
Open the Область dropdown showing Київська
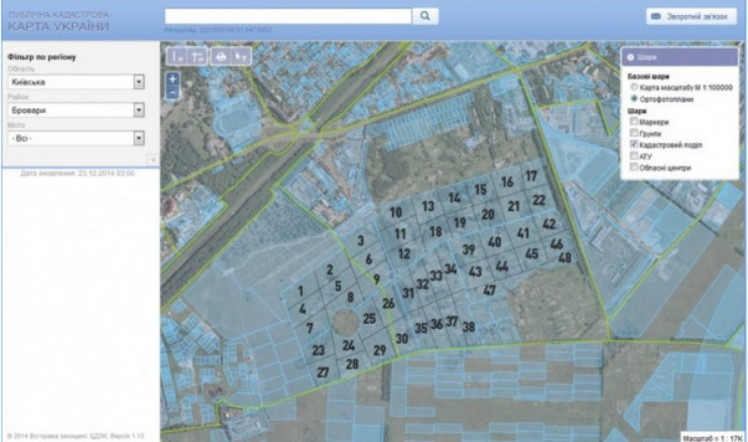(x=139, y=82)
